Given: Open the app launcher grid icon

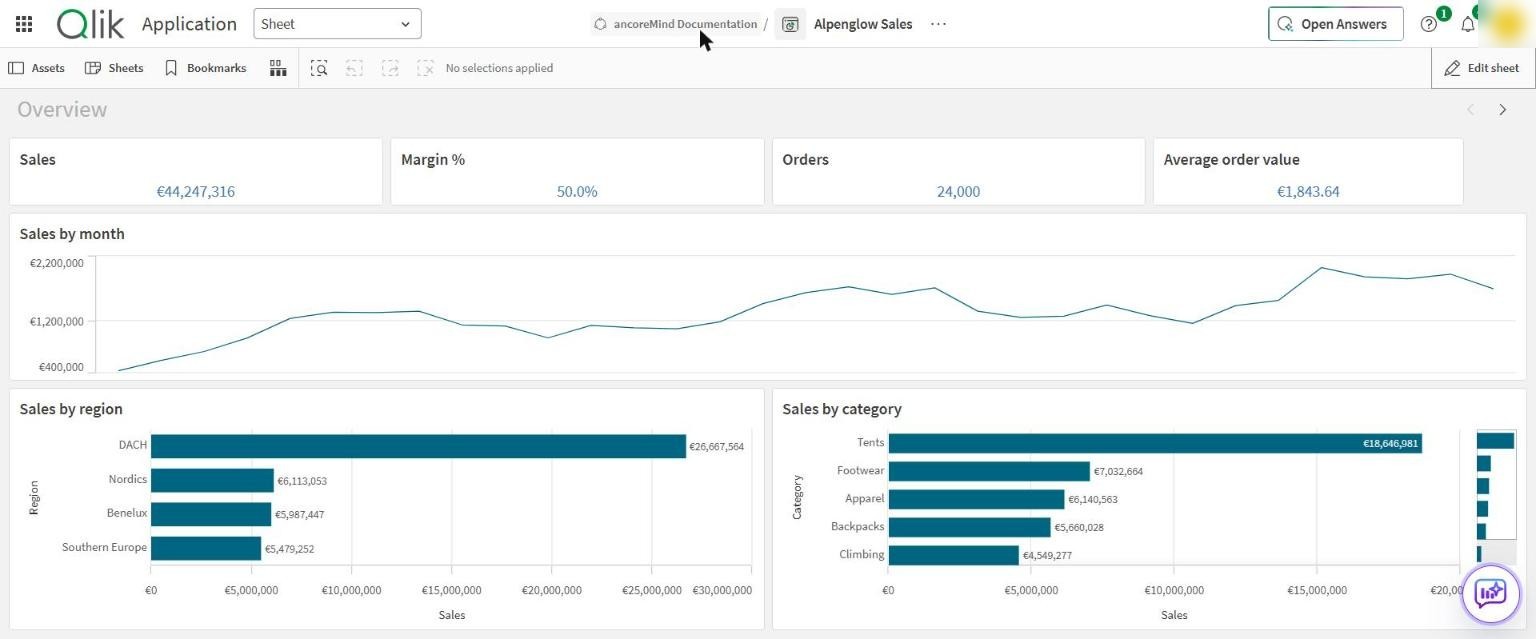Looking at the screenshot, I should tap(24, 24).
